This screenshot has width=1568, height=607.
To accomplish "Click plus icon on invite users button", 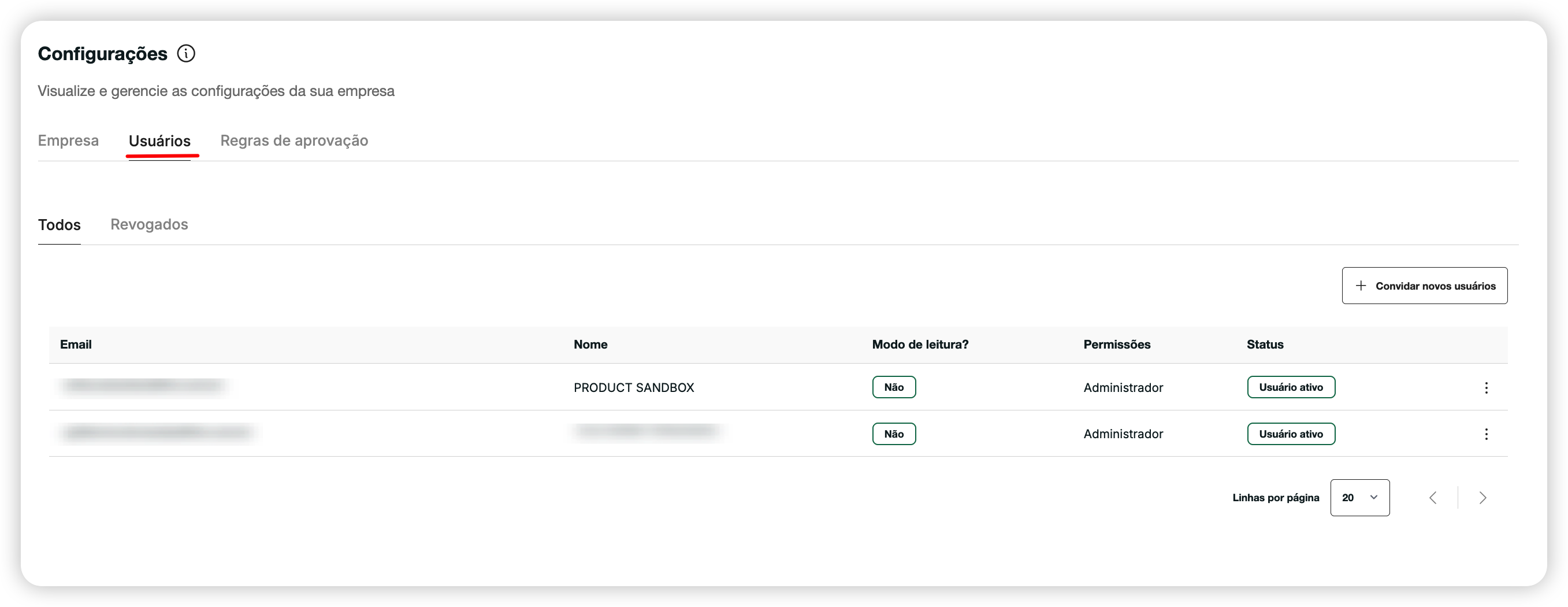I will 1361,286.
